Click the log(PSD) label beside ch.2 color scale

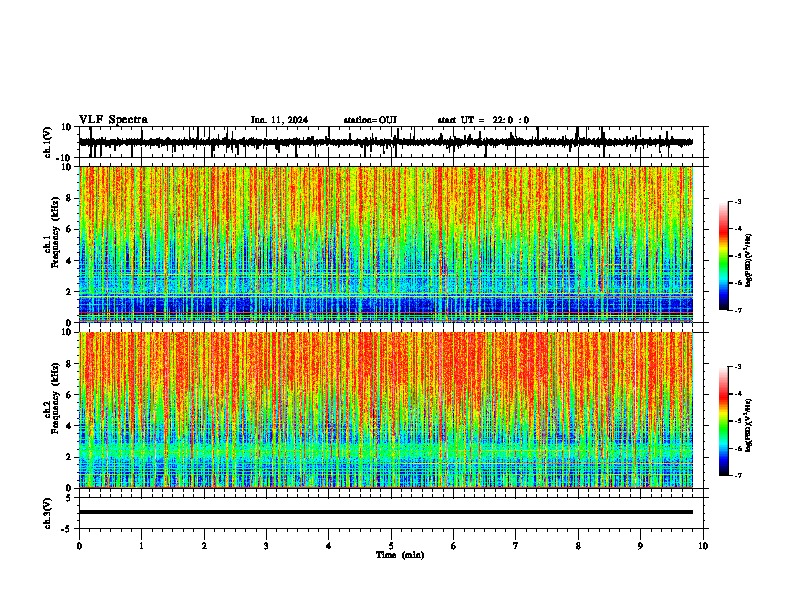pos(749,425)
